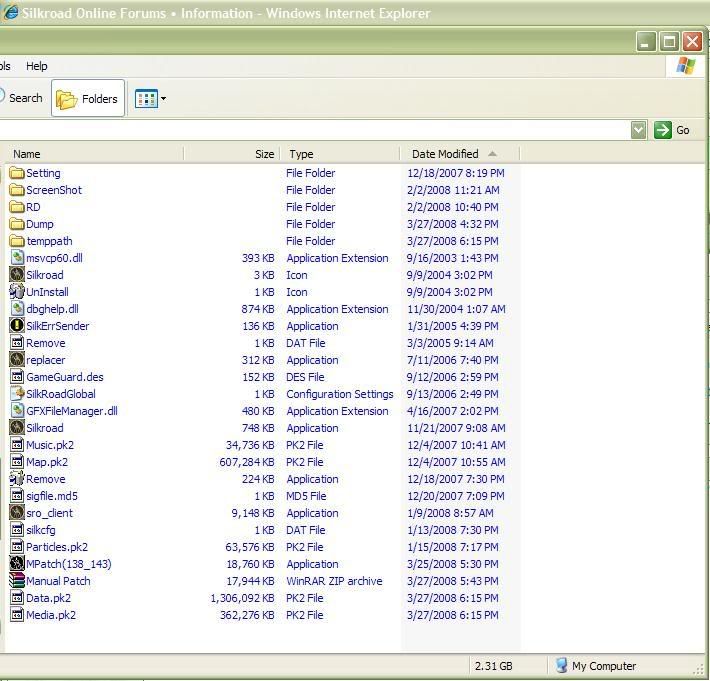Click the date '1/9/2008 8:57 AM'

point(450,513)
